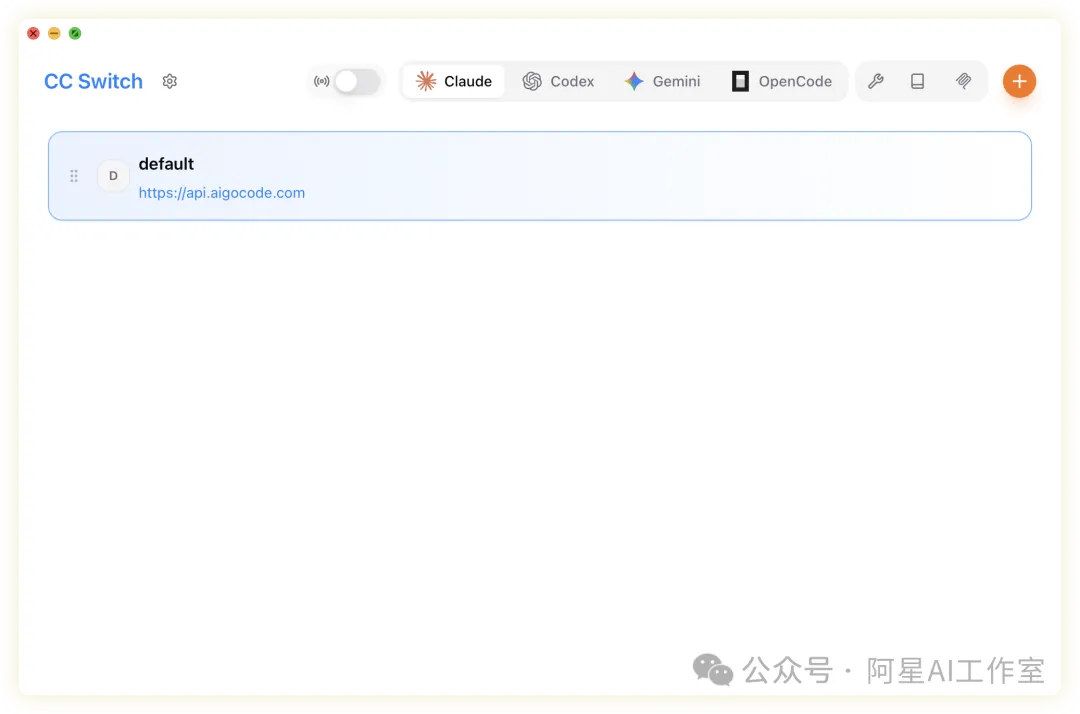Maximize the window with the green button
1080x714 pixels.
coord(75,34)
